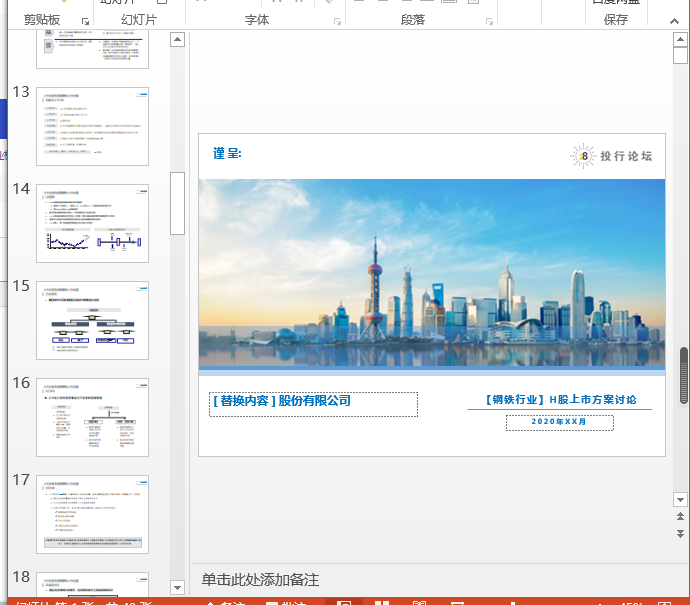690x605 pixels.
Task: Collapse the ribbon with the chevron
Action: pos(674,21)
